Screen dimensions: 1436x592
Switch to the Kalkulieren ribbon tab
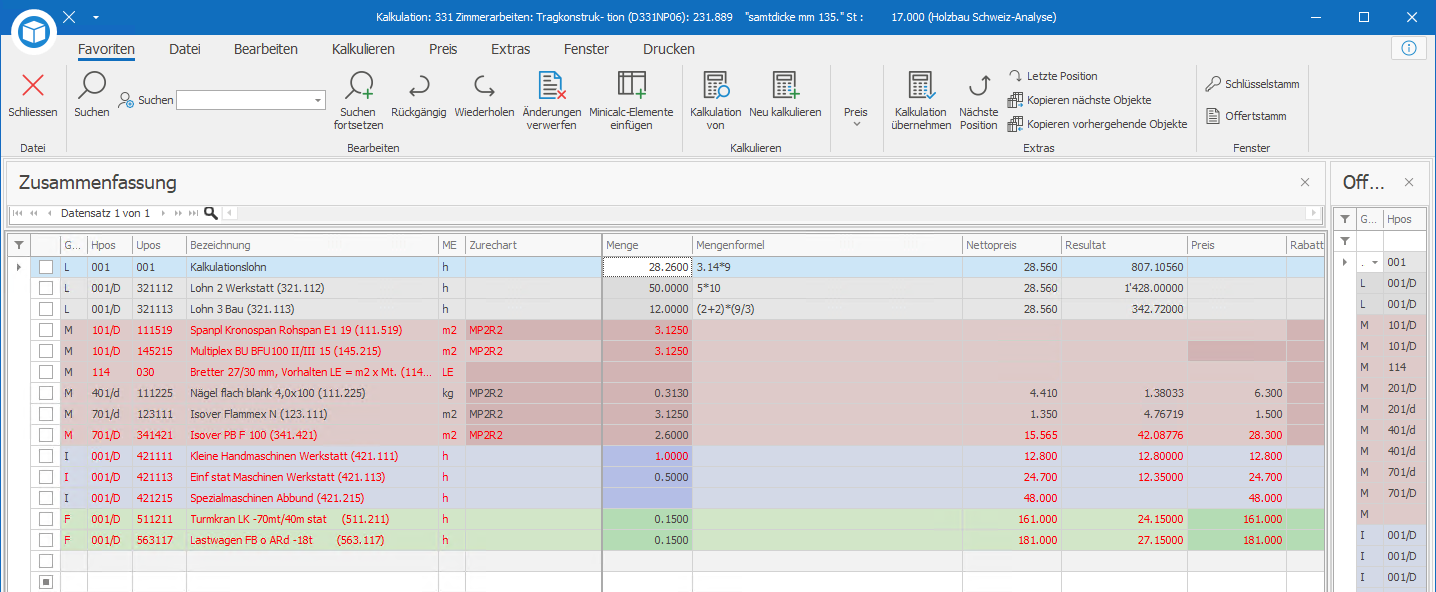point(363,49)
